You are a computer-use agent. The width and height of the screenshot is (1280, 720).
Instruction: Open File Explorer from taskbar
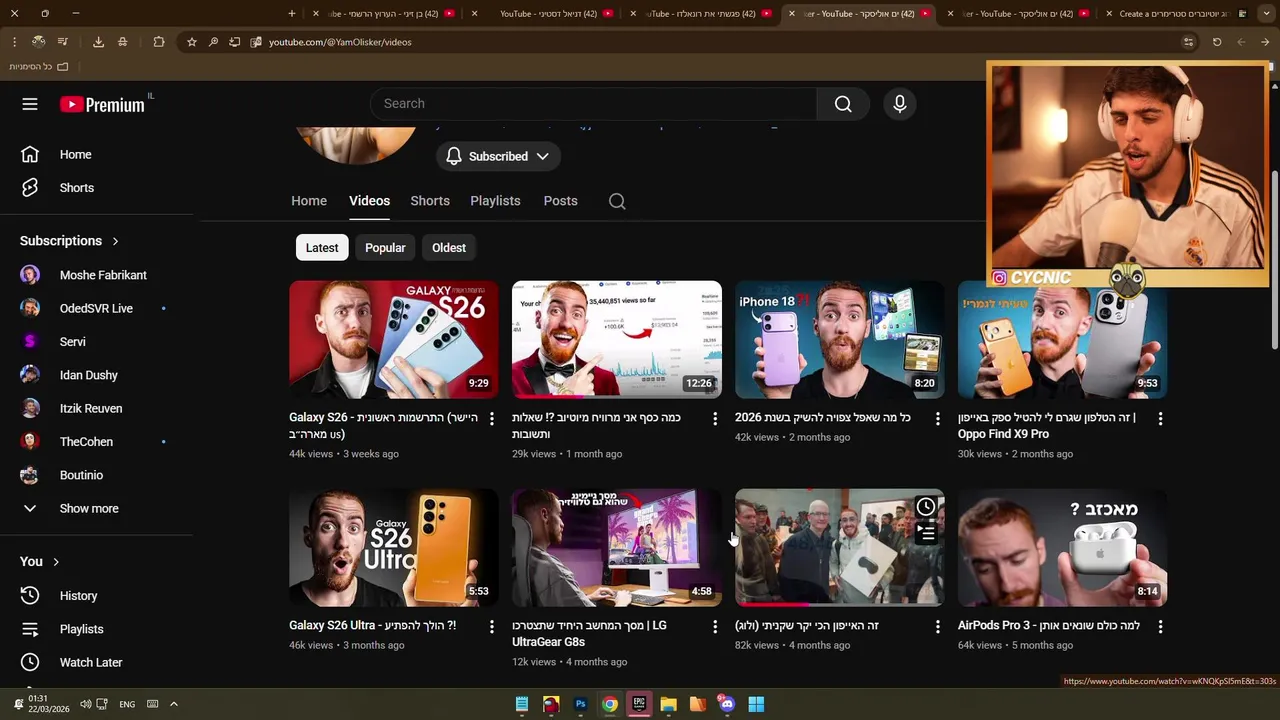[x=668, y=704]
